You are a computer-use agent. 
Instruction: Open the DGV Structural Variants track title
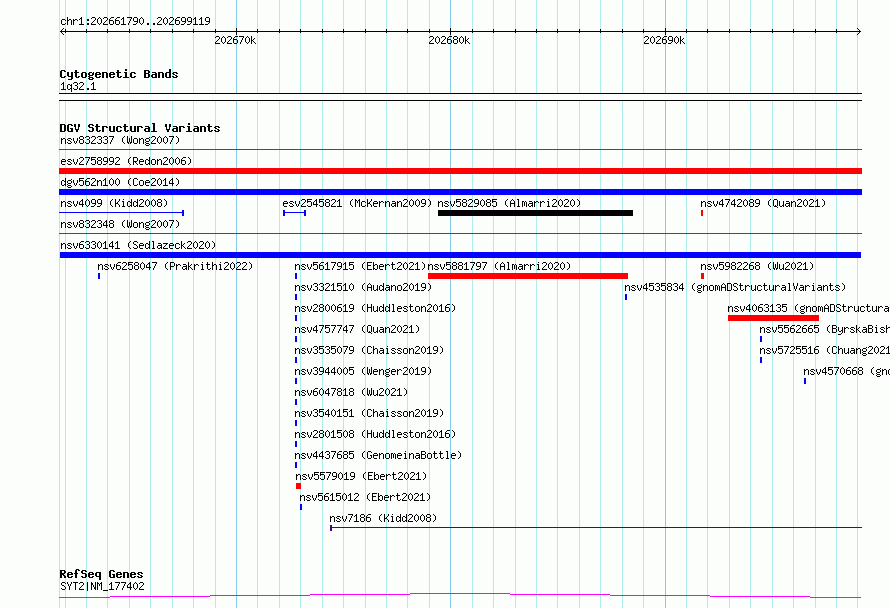140,128
